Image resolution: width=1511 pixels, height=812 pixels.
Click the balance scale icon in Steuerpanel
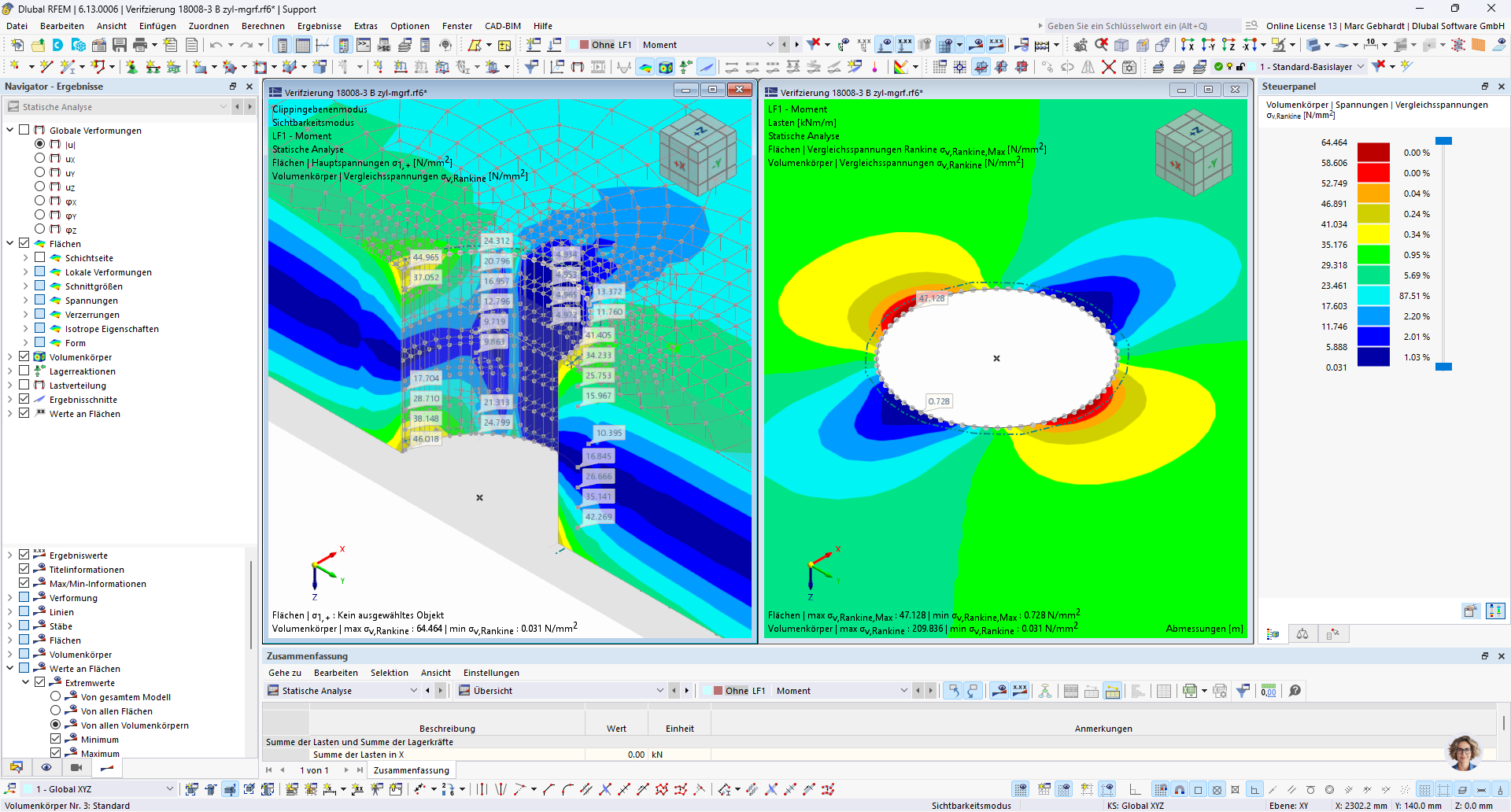pos(1302,634)
